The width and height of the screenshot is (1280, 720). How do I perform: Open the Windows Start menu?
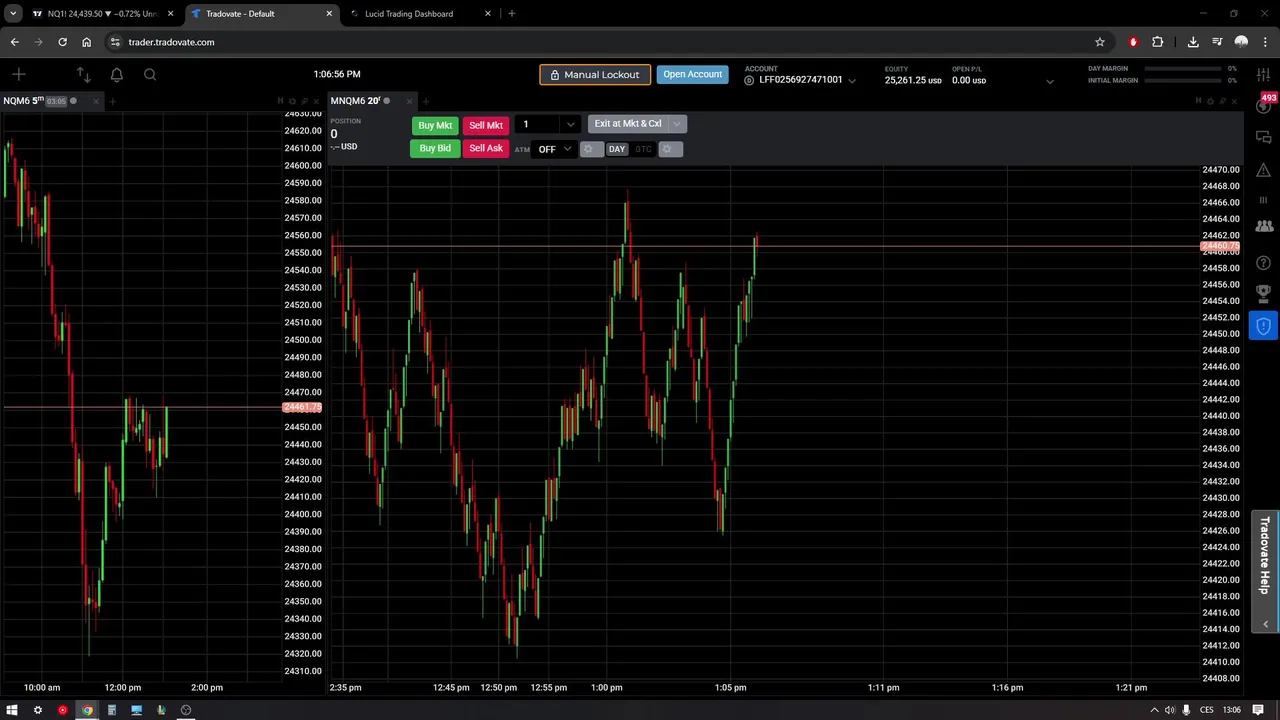click(x=12, y=710)
